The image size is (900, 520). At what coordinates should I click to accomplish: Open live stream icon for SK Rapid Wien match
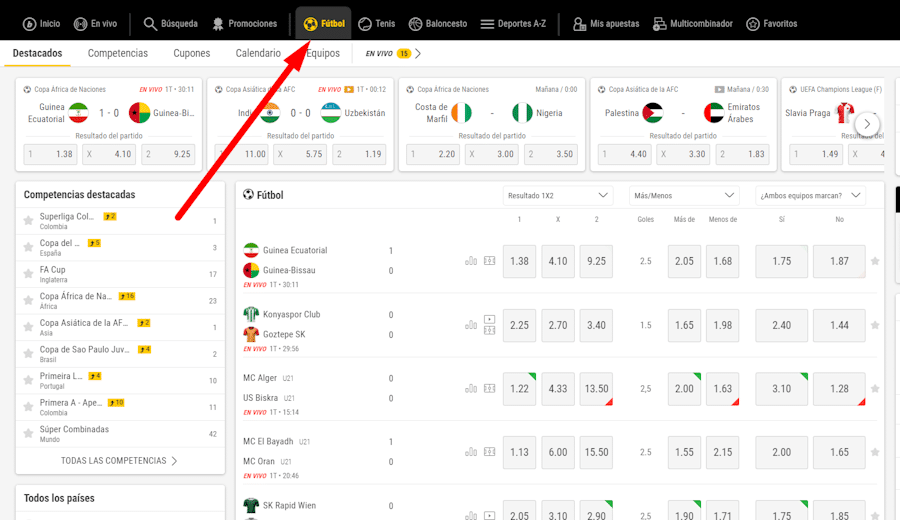pos(490,515)
